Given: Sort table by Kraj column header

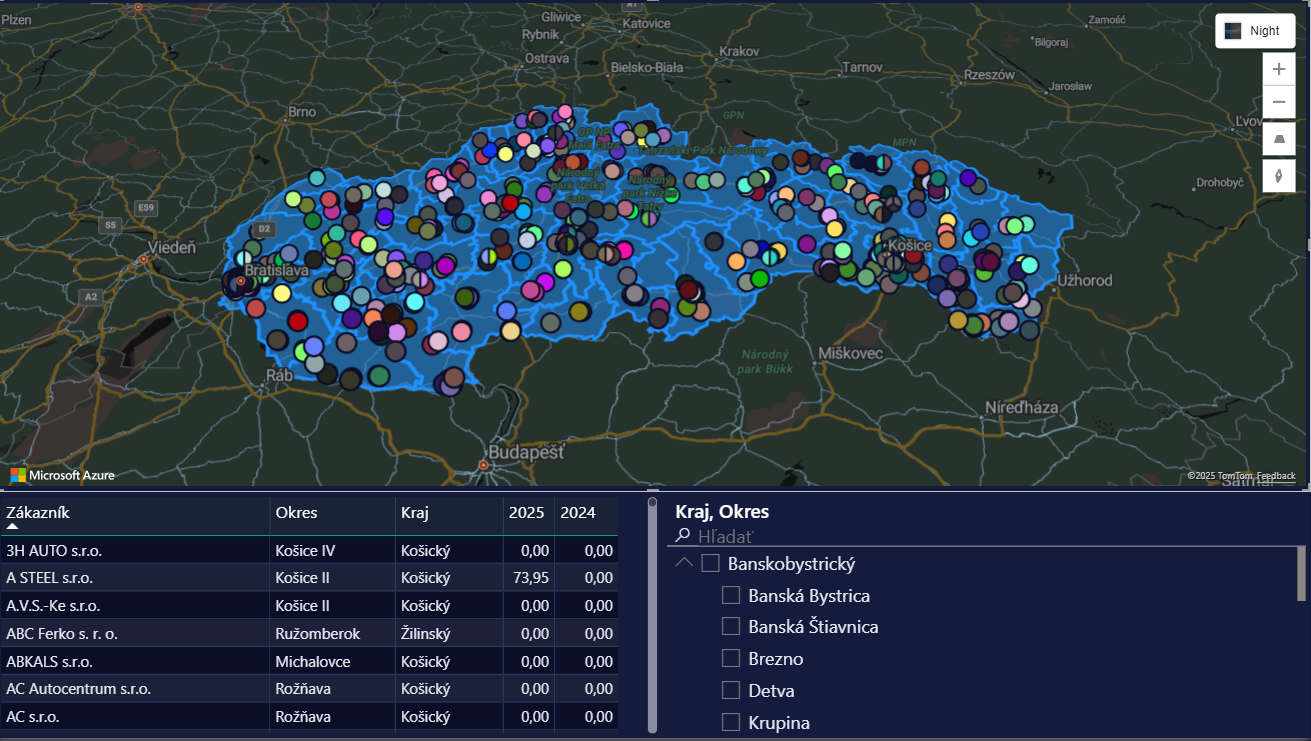Looking at the screenshot, I should (449, 513).
